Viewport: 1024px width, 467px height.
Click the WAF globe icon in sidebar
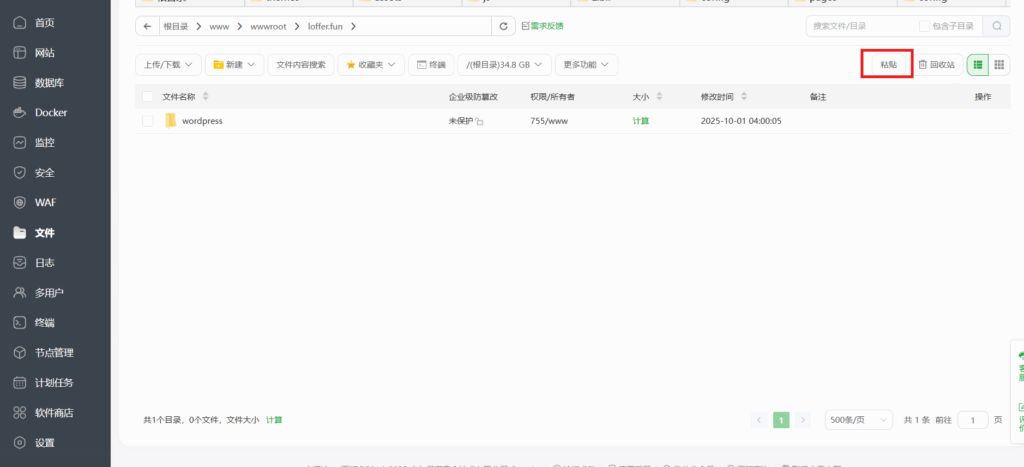coord(20,202)
